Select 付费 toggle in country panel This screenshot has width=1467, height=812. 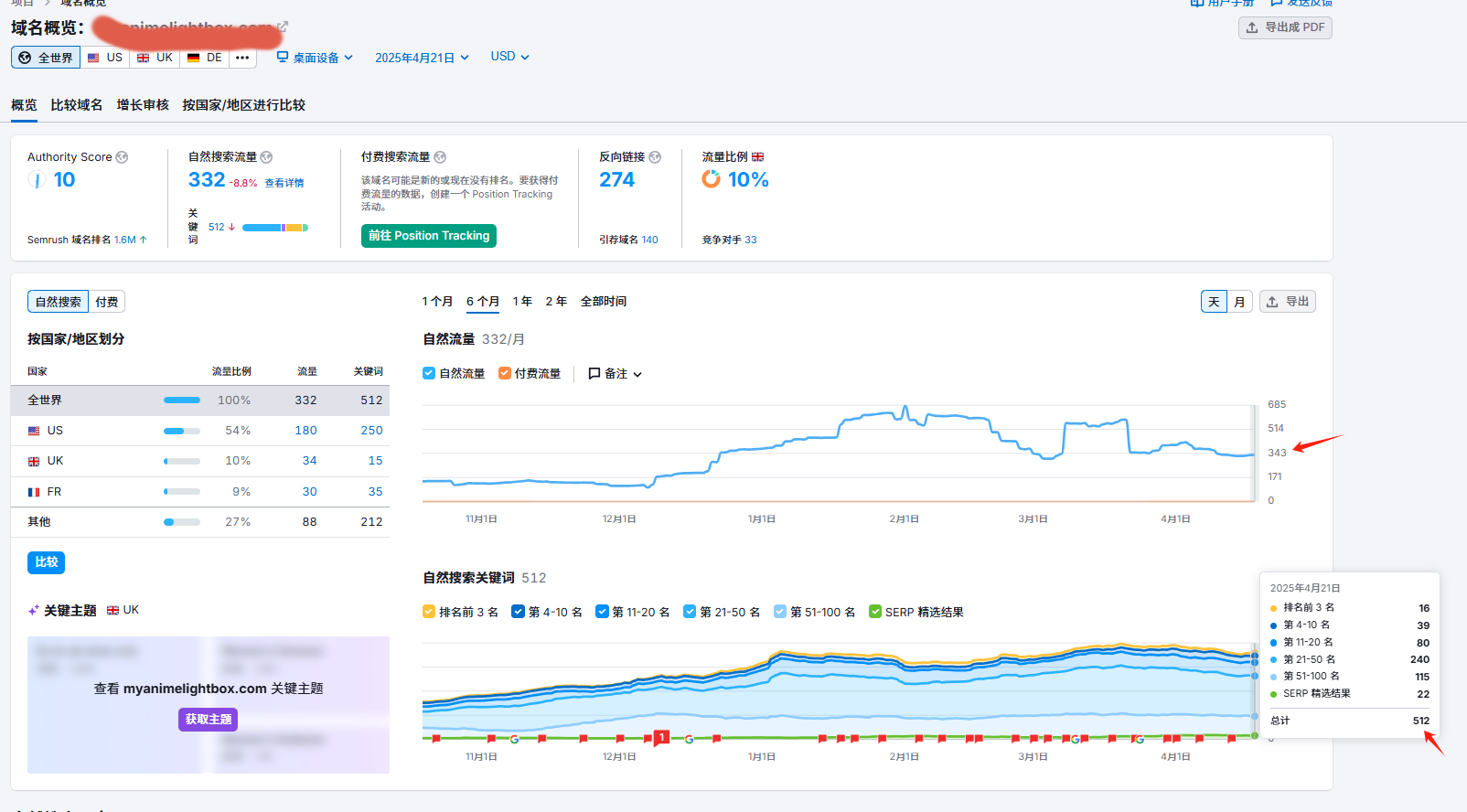(x=107, y=302)
